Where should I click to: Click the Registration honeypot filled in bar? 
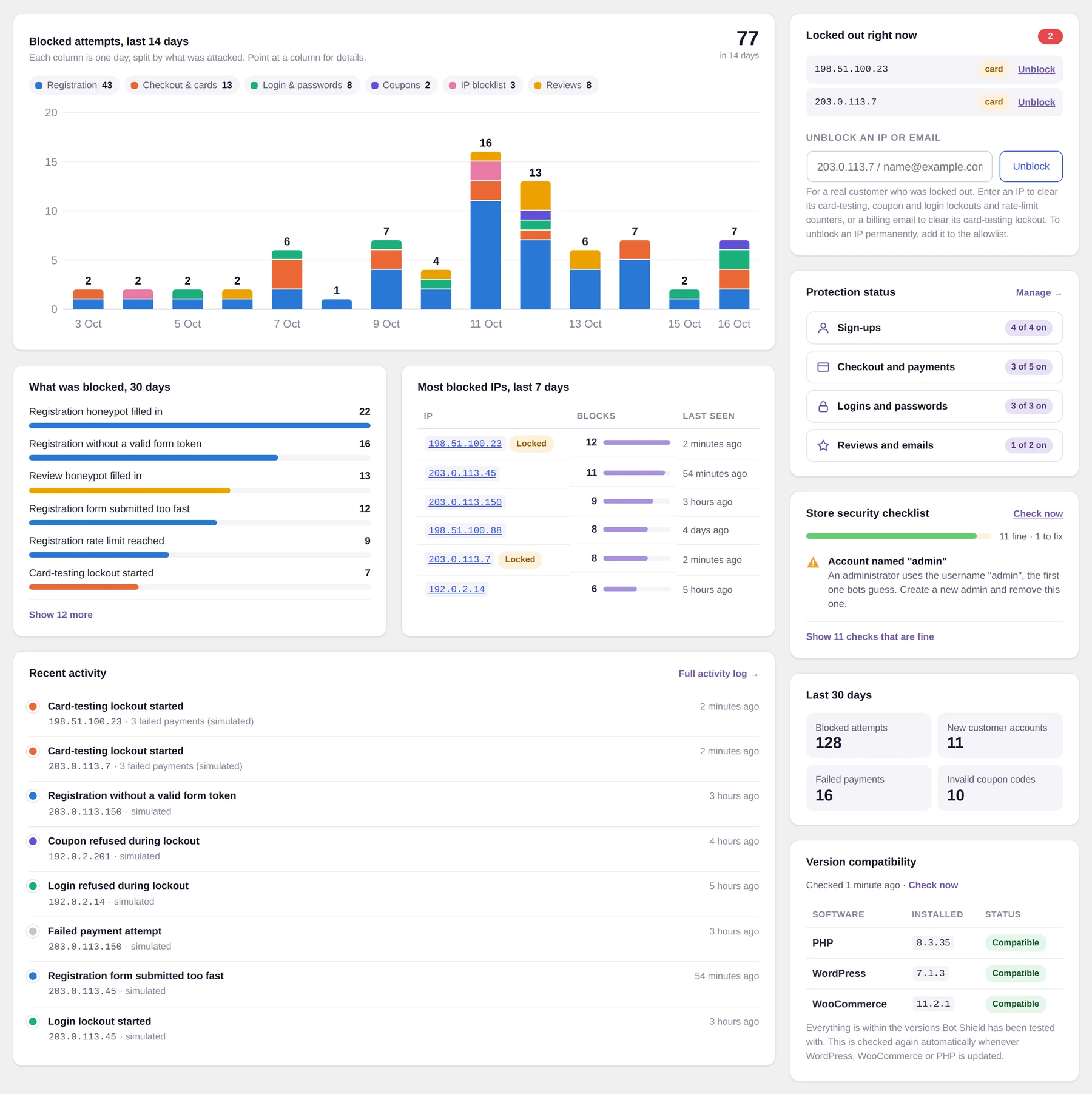point(200,426)
